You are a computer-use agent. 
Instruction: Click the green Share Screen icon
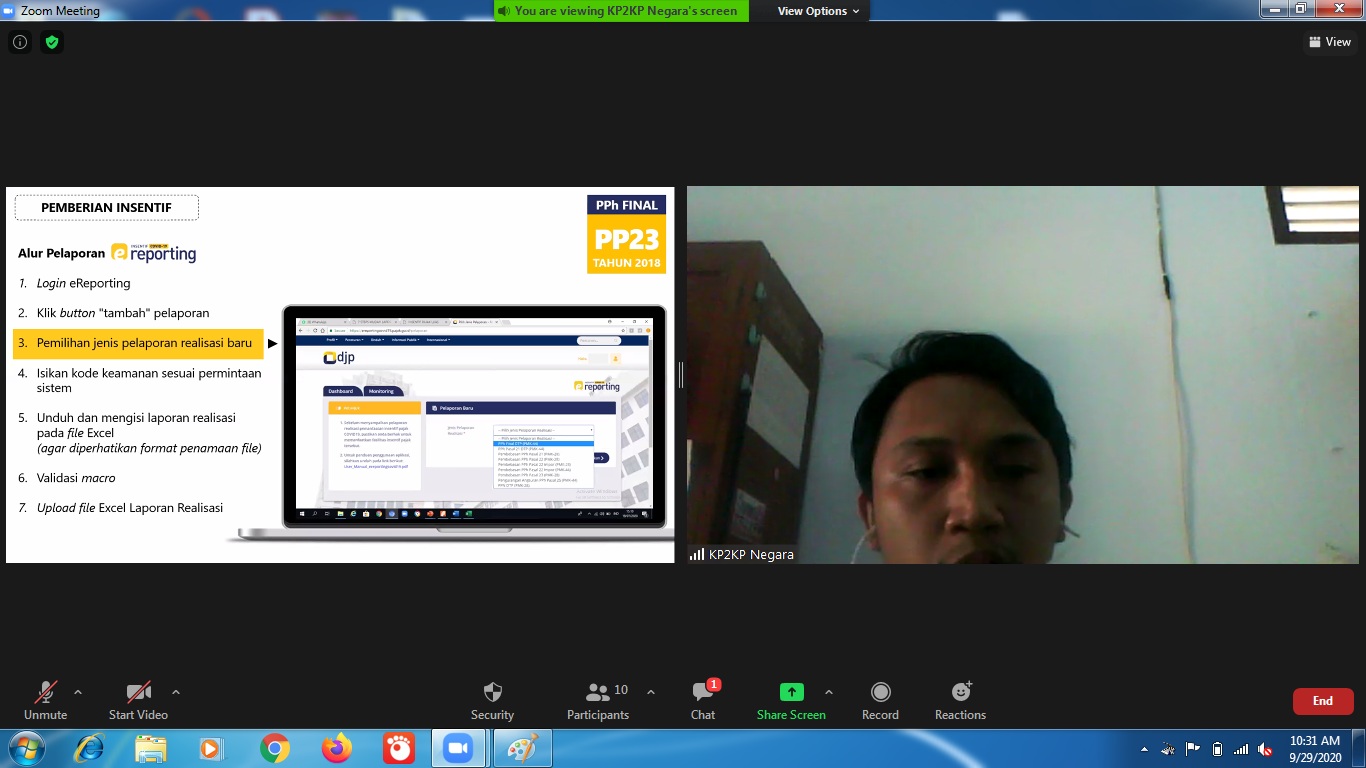tap(791, 692)
